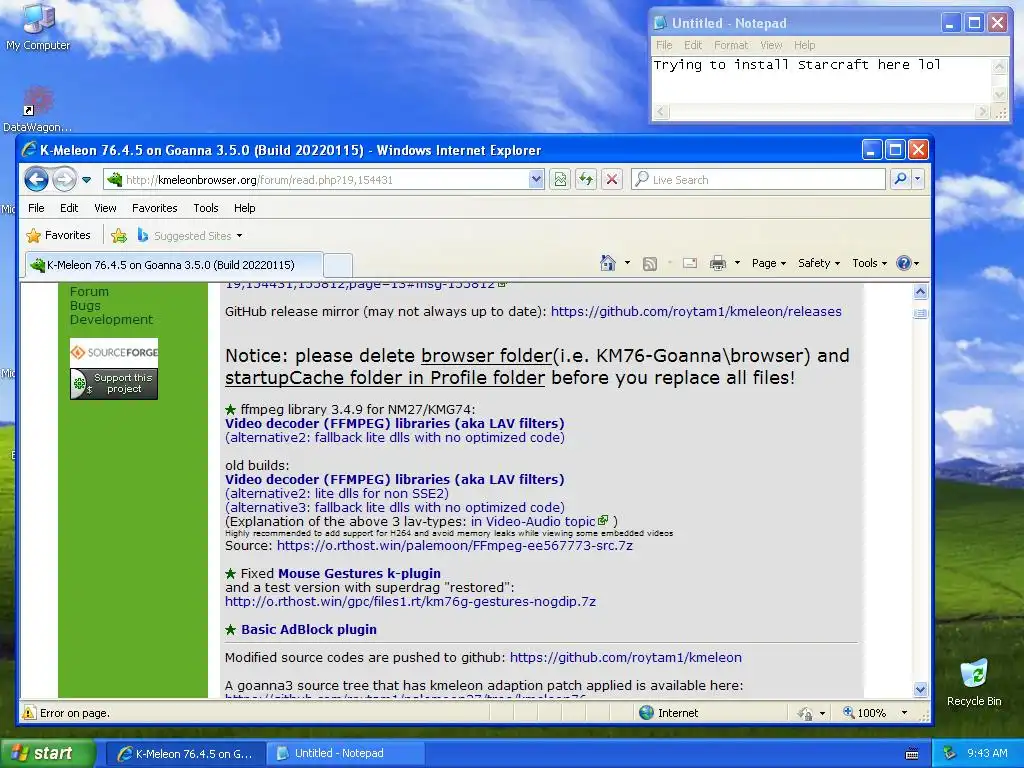Open the Page command bar menu
Screen dimensions: 1024x768
pyautogui.click(x=769, y=263)
